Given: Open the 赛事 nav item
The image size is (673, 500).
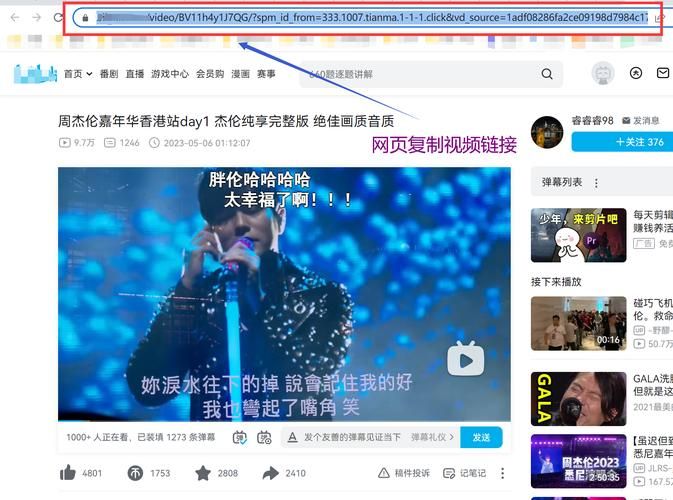Looking at the screenshot, I should (x=266, y=74).
